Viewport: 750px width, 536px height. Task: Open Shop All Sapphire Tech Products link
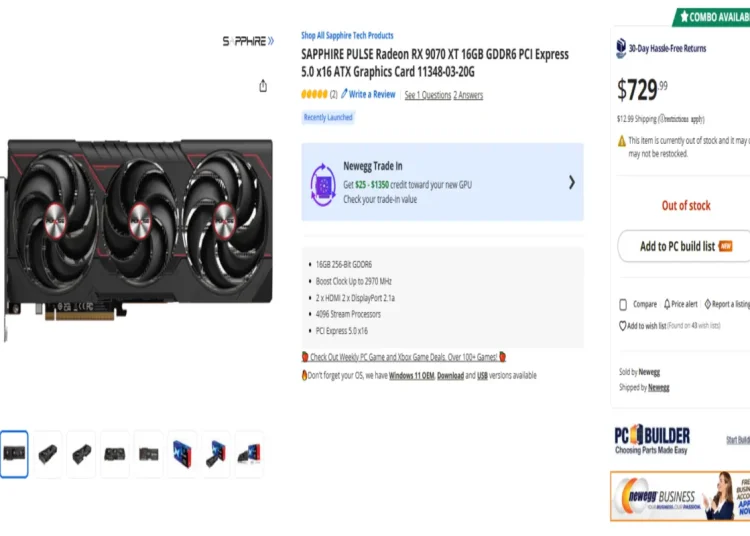click(347, 35)
